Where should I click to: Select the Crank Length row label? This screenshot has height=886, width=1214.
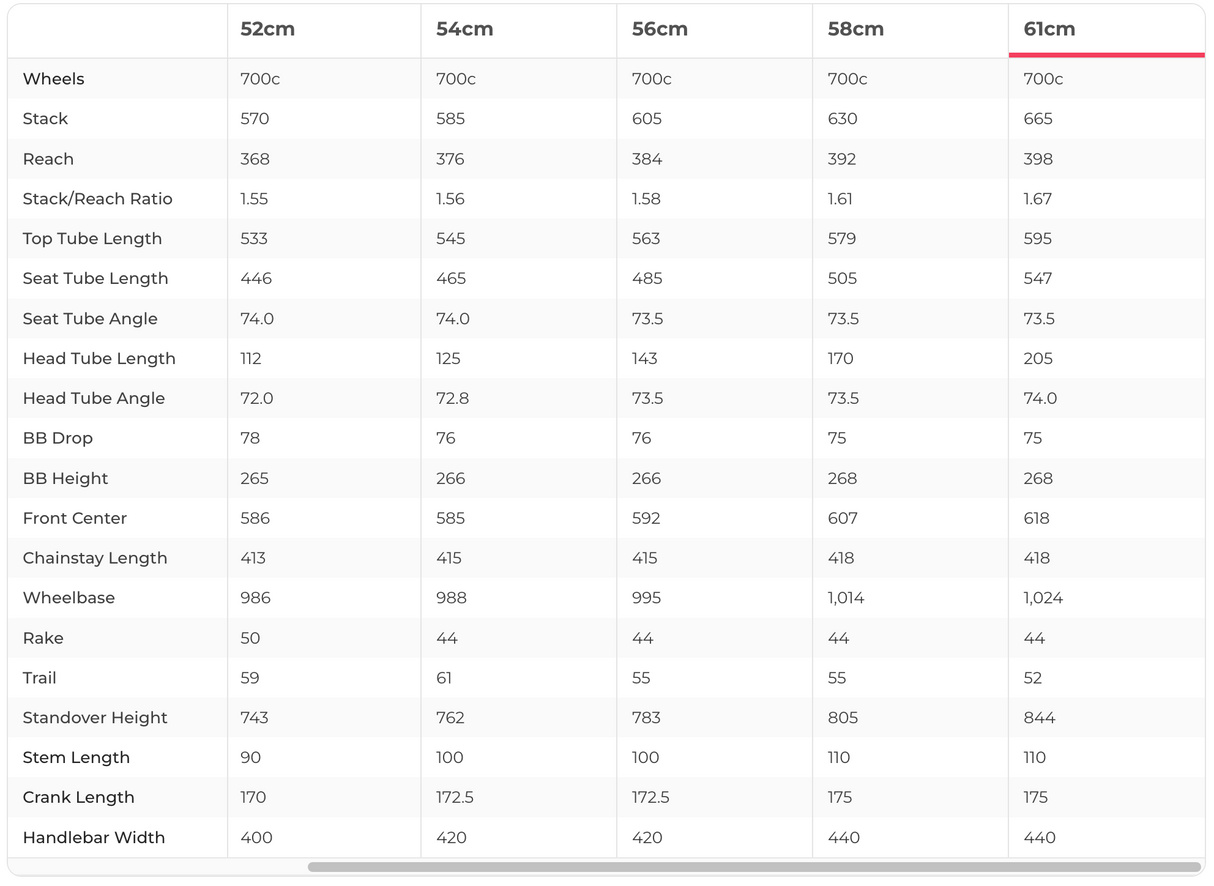coord(78,798)
